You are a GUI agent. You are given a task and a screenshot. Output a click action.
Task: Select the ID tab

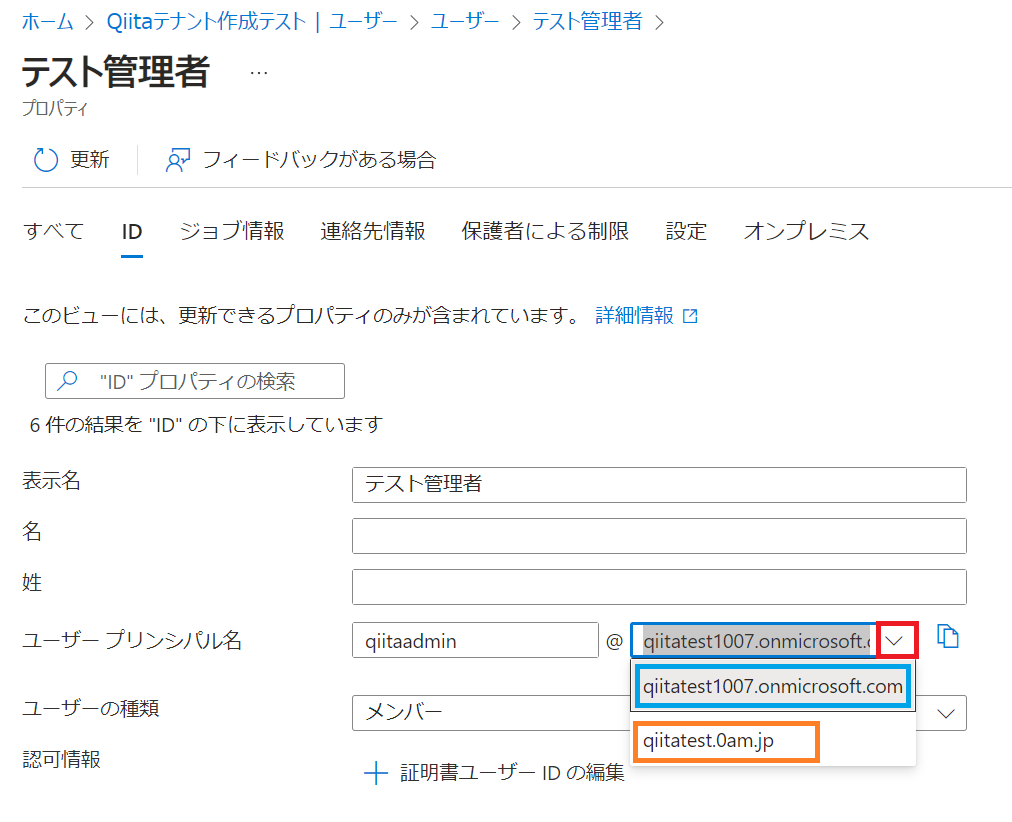click(132, 232)
